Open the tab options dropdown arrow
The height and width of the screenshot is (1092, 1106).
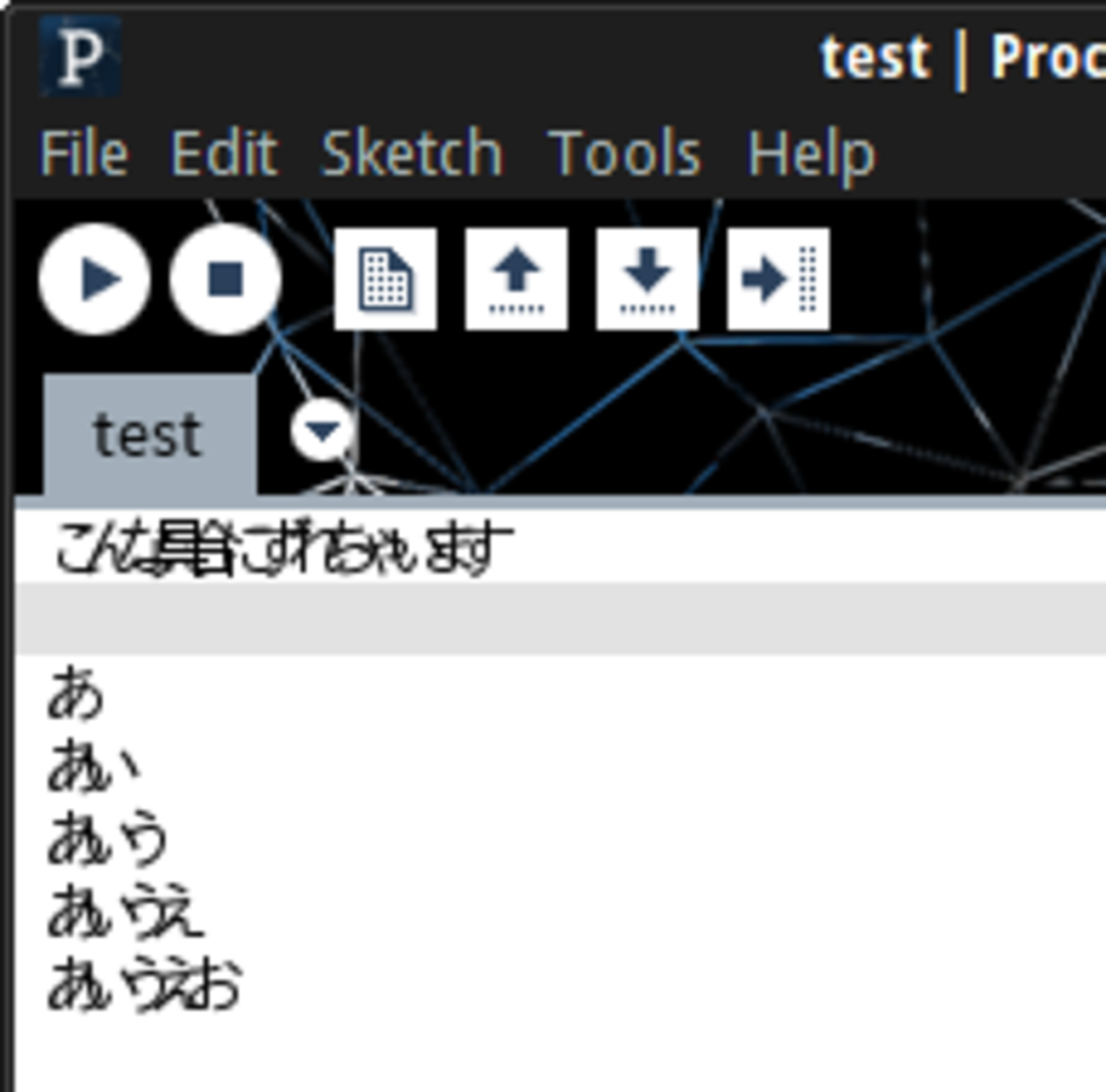pyautogui.click(x=322, y=432)
